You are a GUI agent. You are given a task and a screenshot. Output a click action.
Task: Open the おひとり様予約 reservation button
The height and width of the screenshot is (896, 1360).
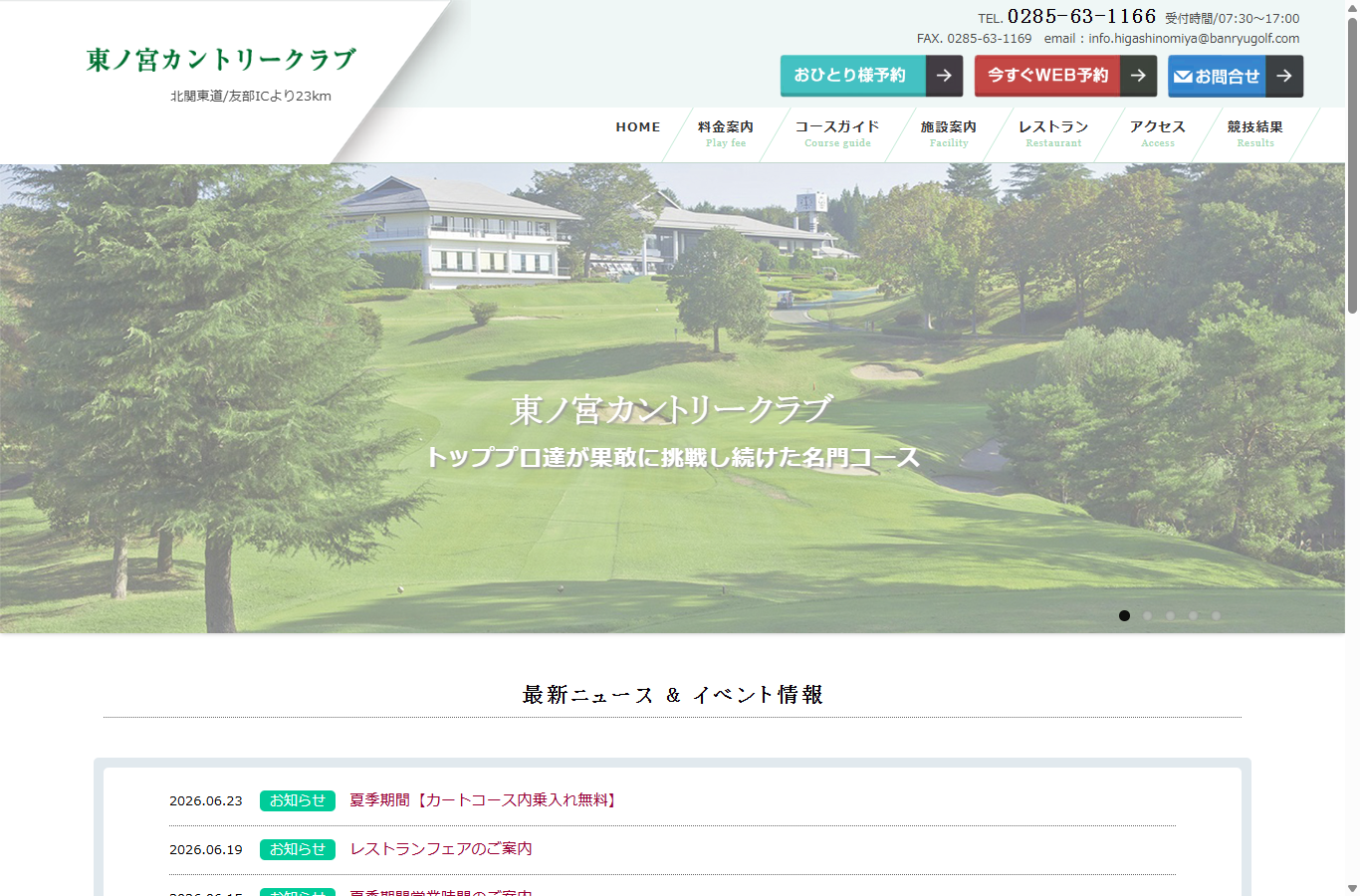871,76
